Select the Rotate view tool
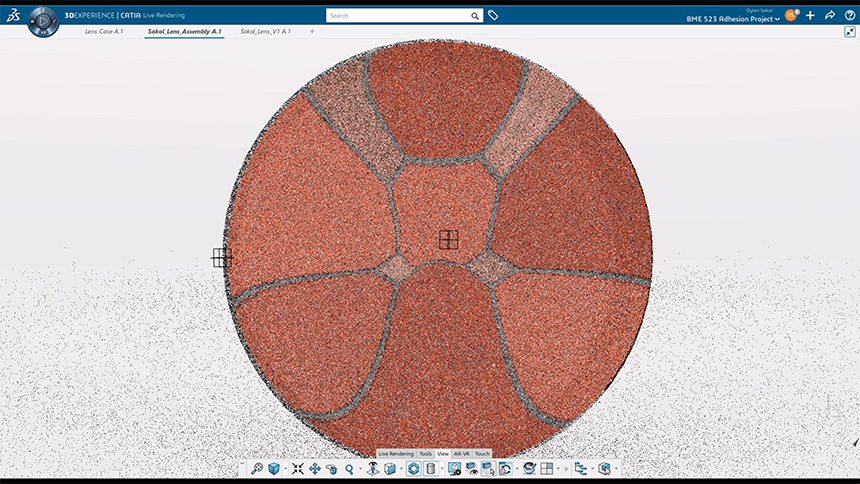Screen dimensions: 860x484 (332, 468)
